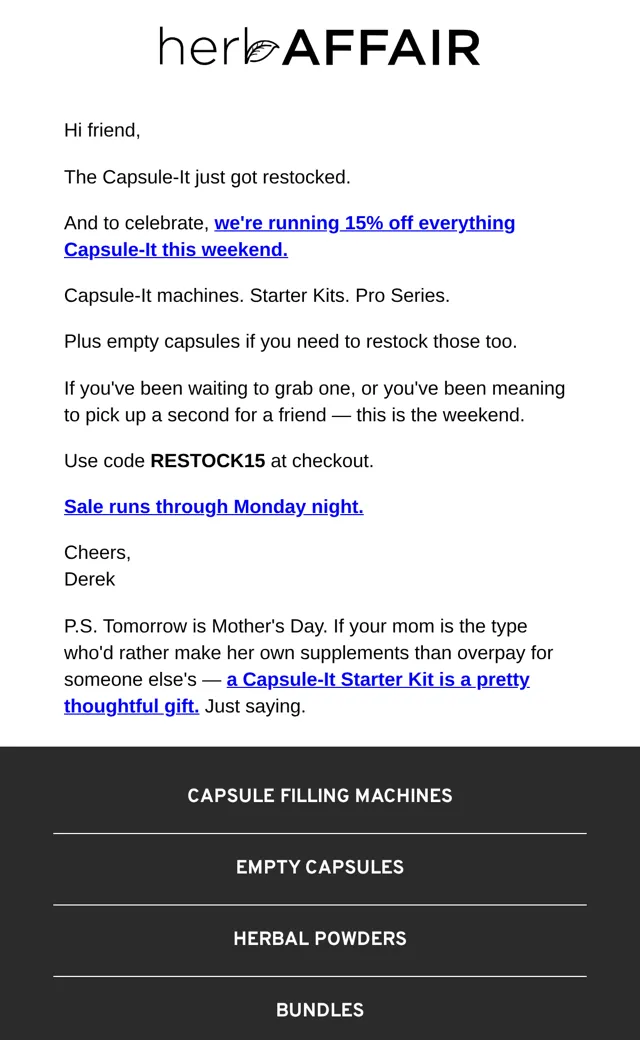Viewport: 640px width, 1040px height.
Task: Open the Bundles footer menu item
Action: click(320, 1010)
